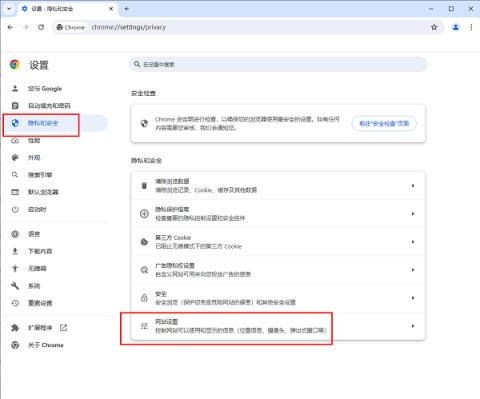Image resolution: width=480 pixels, height=399 pixels.
Task: Open 自动填充和密码 settings section
Action: tap(55, 106)
